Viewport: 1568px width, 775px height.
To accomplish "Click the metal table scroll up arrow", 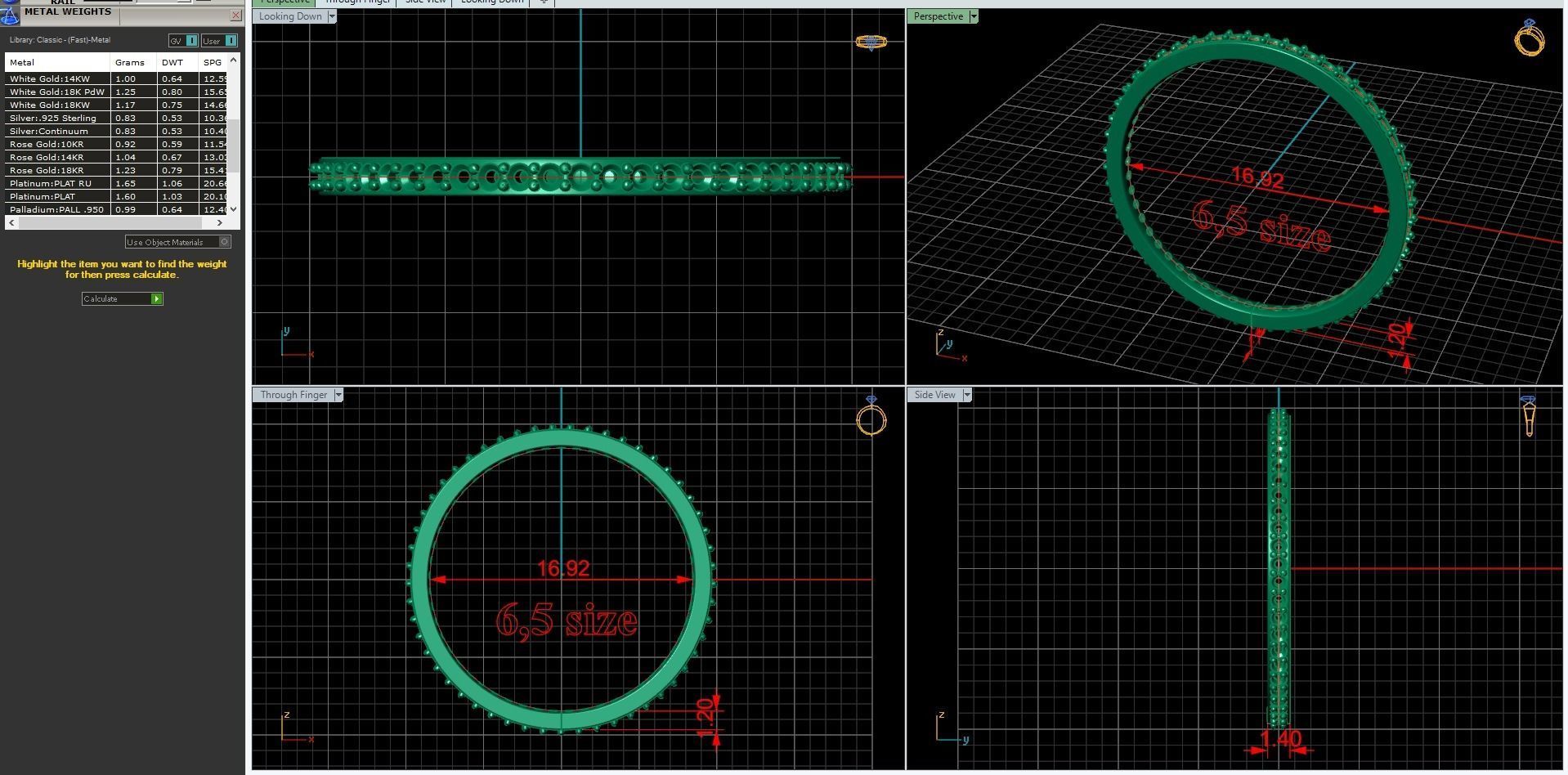I will click(234, 60).
